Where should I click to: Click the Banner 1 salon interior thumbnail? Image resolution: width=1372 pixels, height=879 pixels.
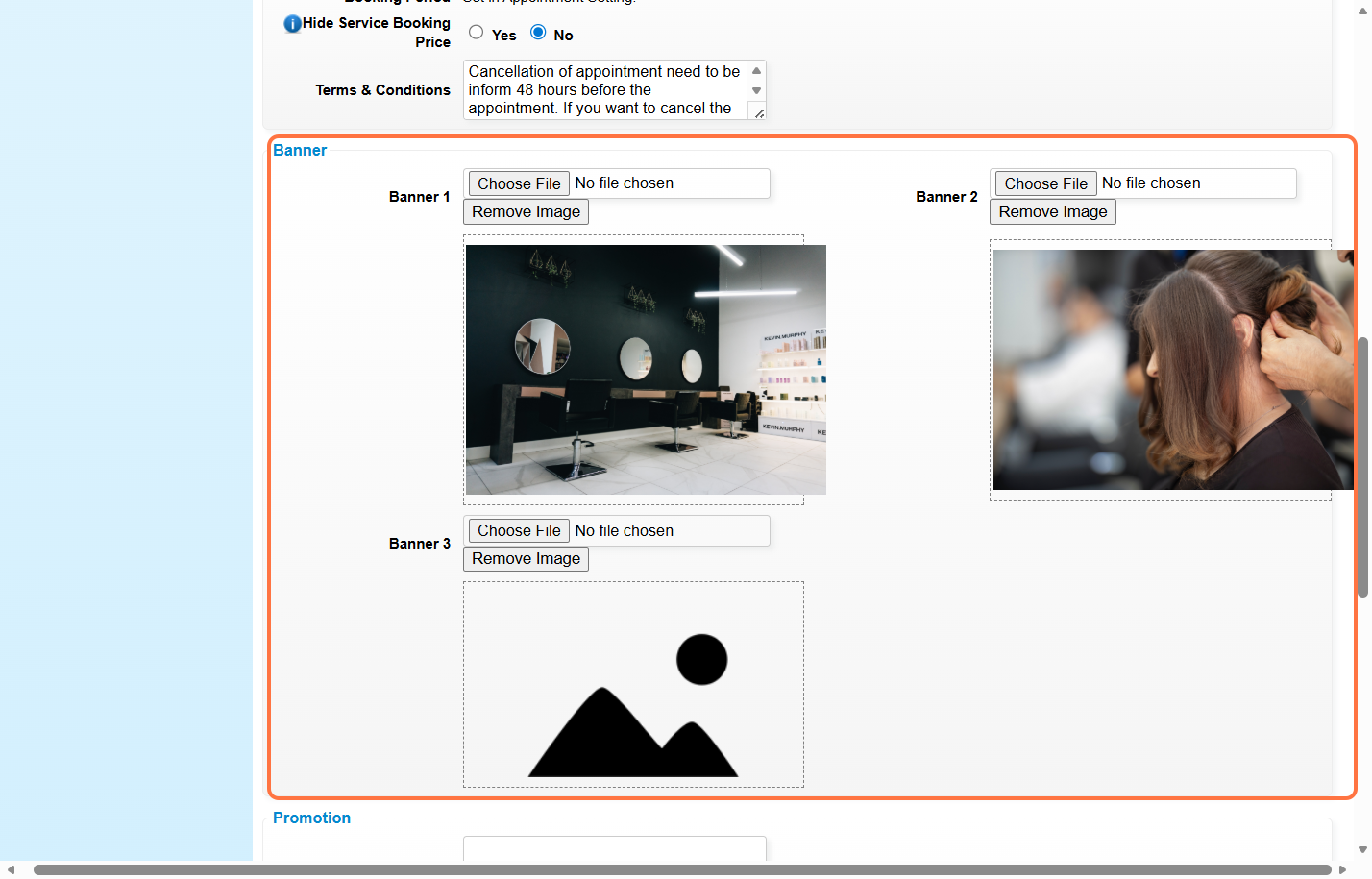tap(645, 370)
